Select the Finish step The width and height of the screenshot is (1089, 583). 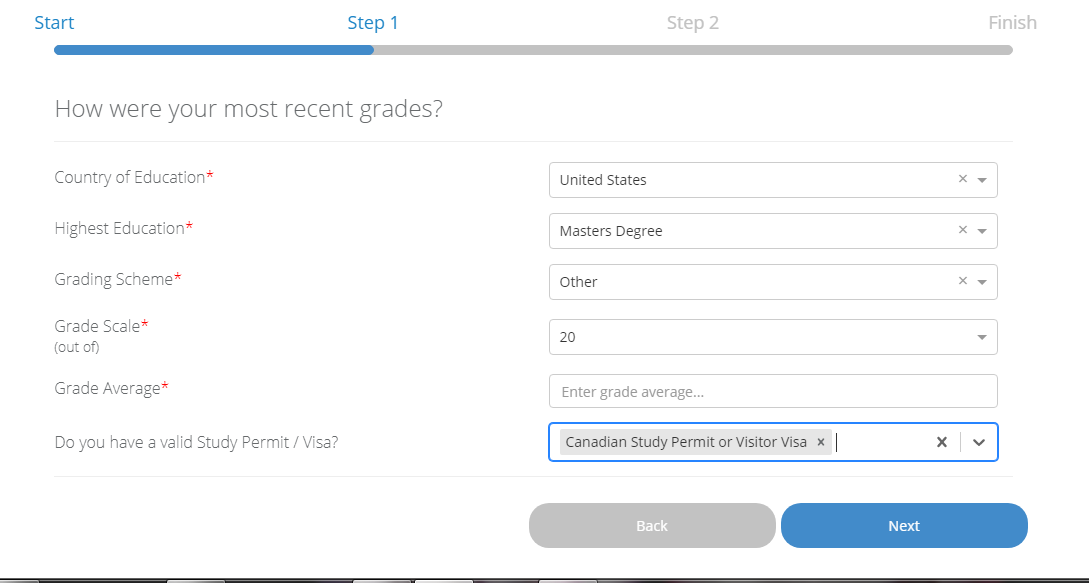coord(1012,23)
